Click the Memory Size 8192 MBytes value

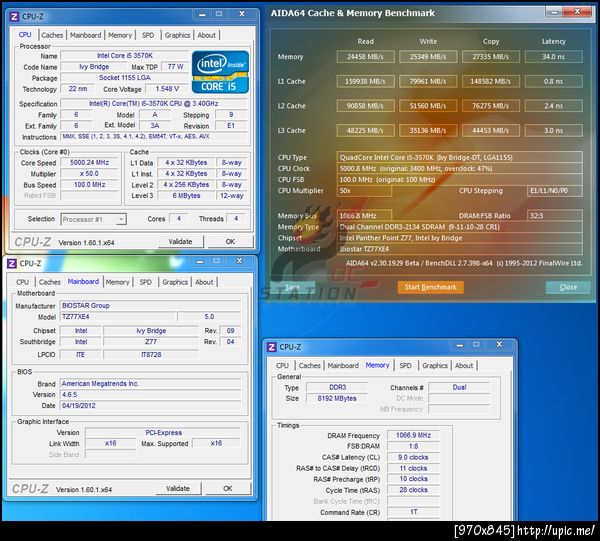[337, 398]
